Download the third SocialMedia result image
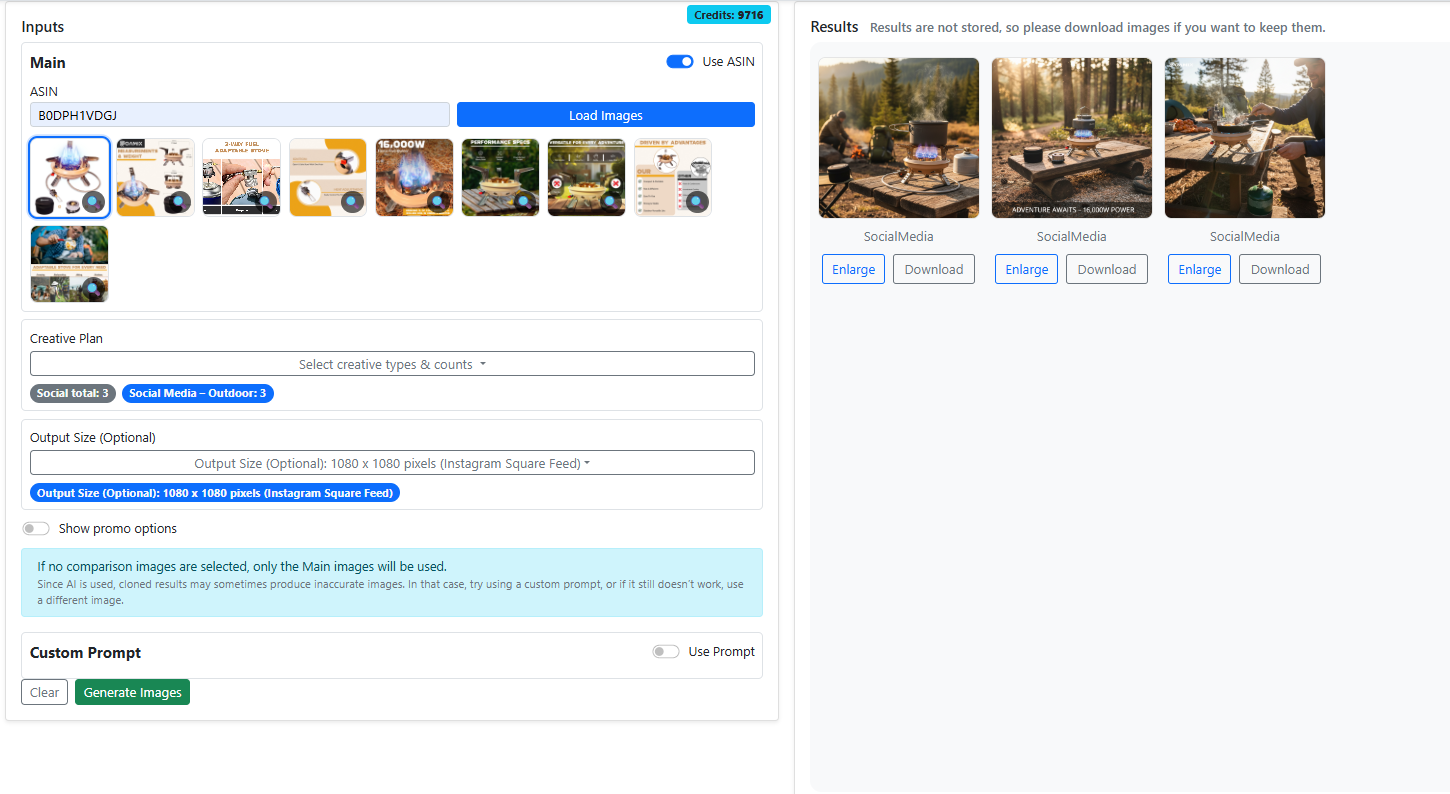 click(x=1279, y=269)
